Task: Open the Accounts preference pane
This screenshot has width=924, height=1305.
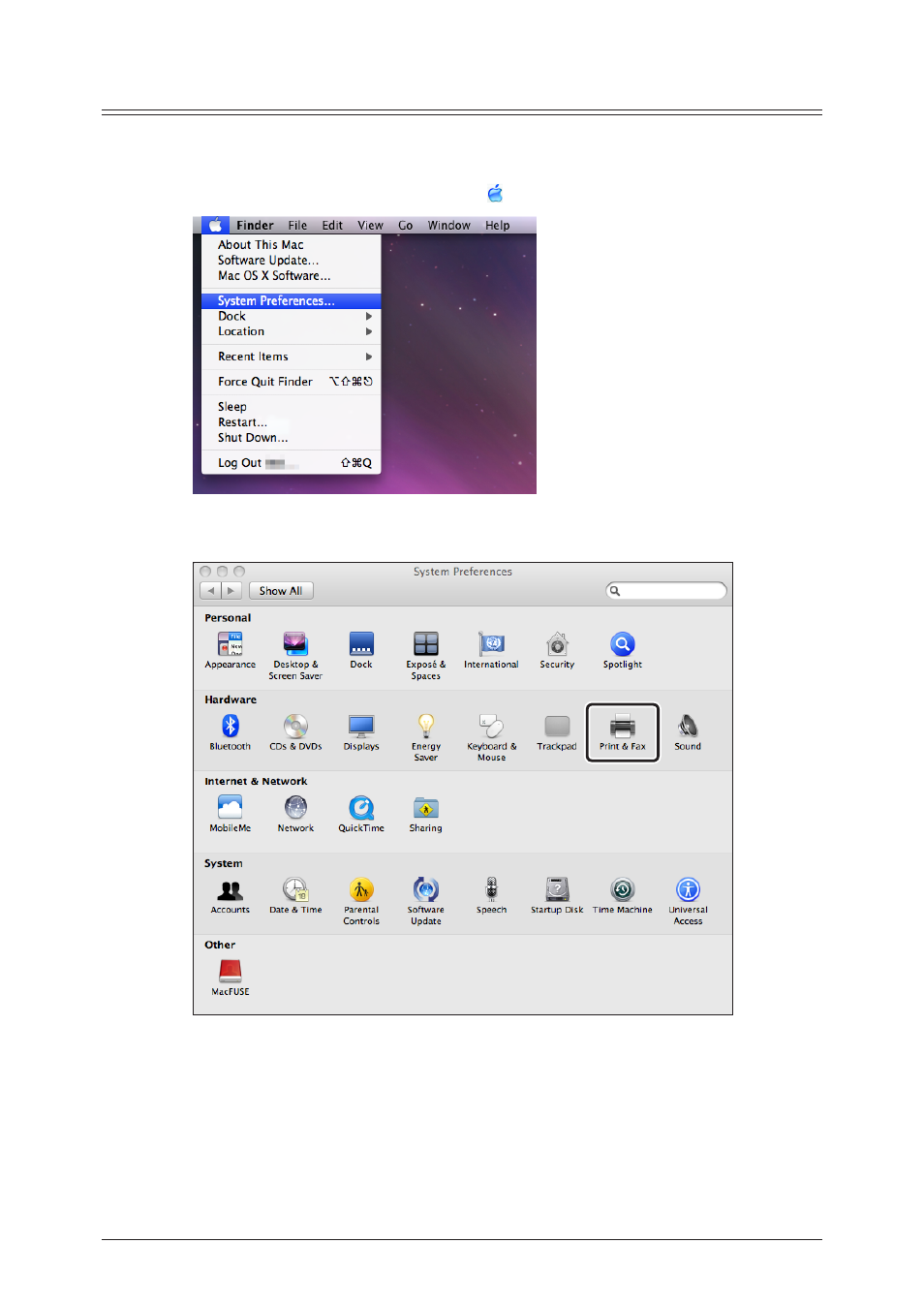Action: tap(231, 896)
